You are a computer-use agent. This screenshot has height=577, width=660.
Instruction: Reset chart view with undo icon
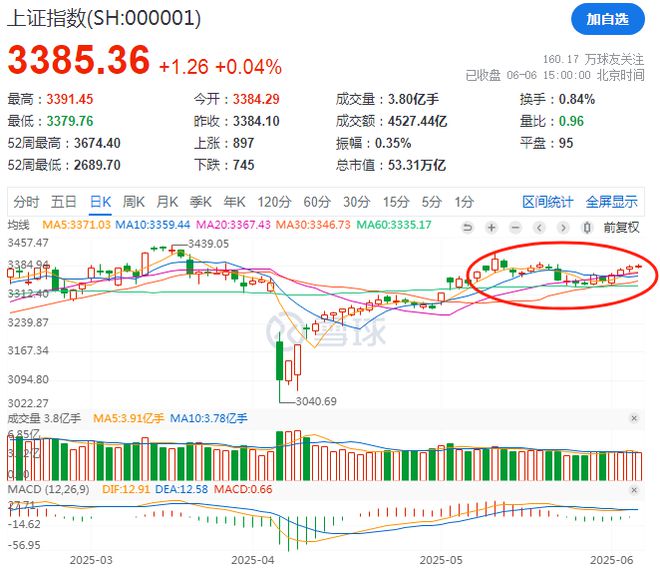point(468,228)
